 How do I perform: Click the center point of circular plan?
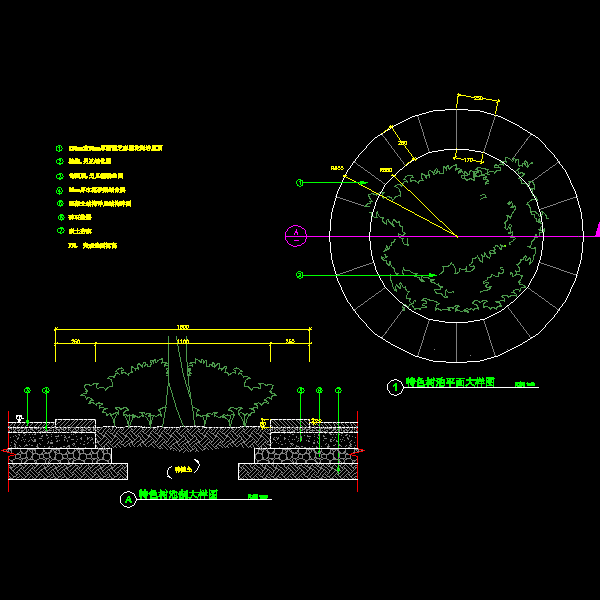click(457, 236)
